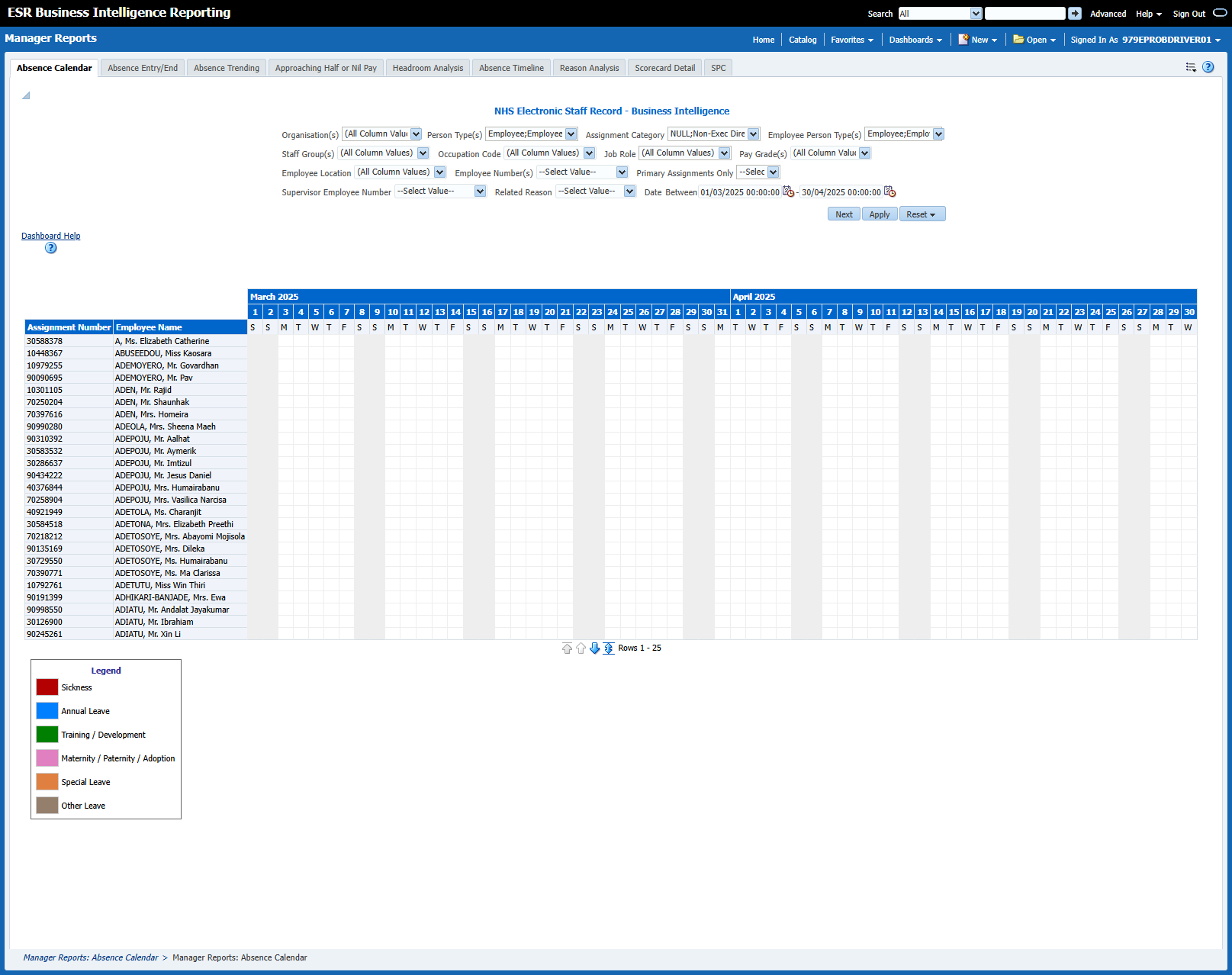The height and width of the screenshot is (975, 1232).
Task: Expand the Organisation(s) dropdown
Action: coord(416,134)
